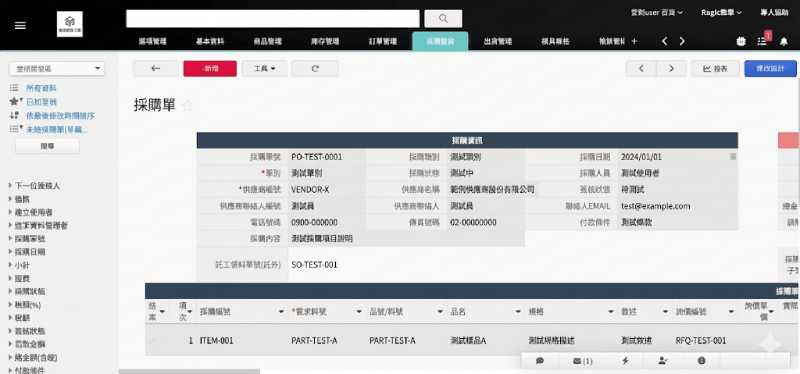Open the 品名 column dropdown arrow

(518, 312)
